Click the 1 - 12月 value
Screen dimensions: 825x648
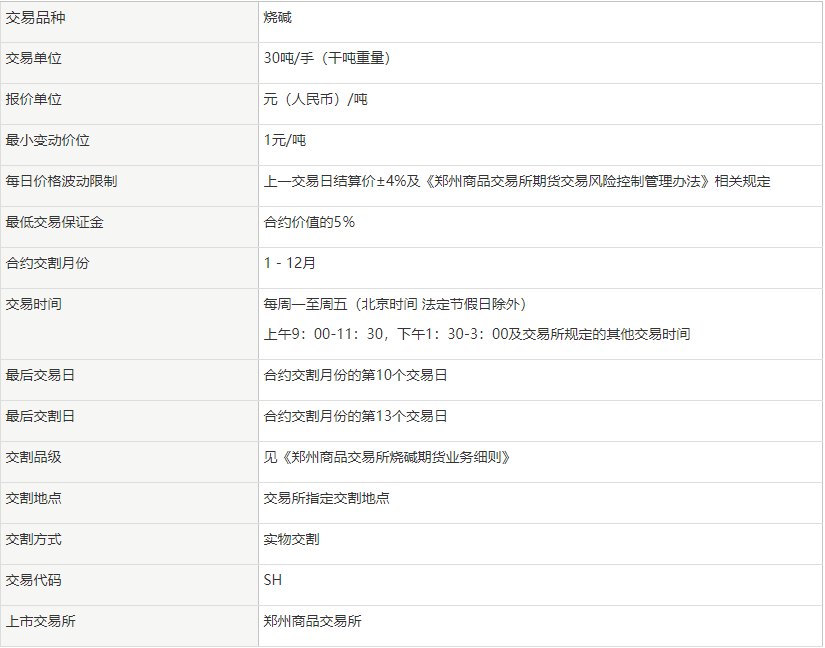(x=289, y=263)
